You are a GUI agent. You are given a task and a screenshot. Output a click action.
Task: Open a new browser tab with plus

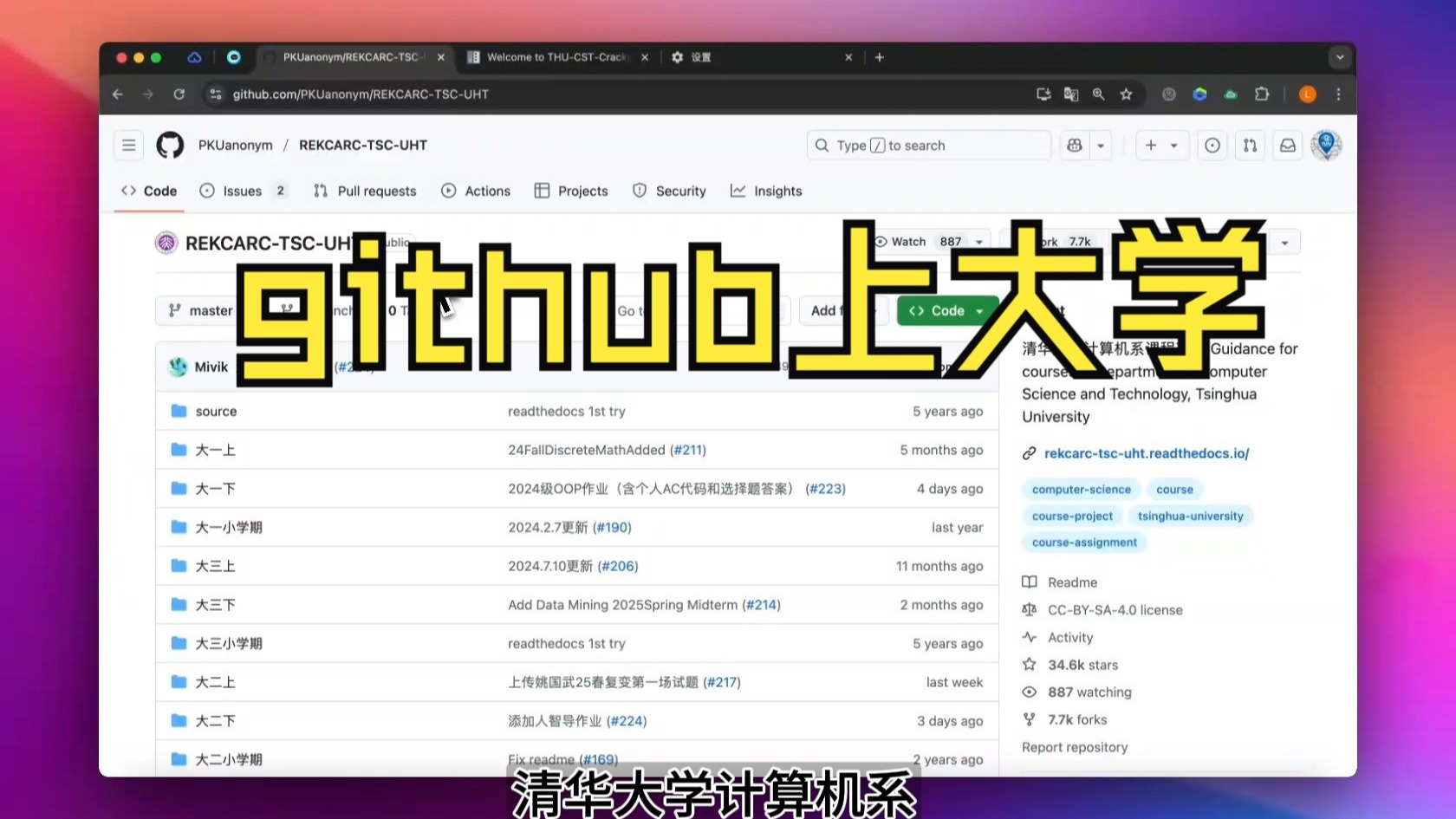(879, 57)
